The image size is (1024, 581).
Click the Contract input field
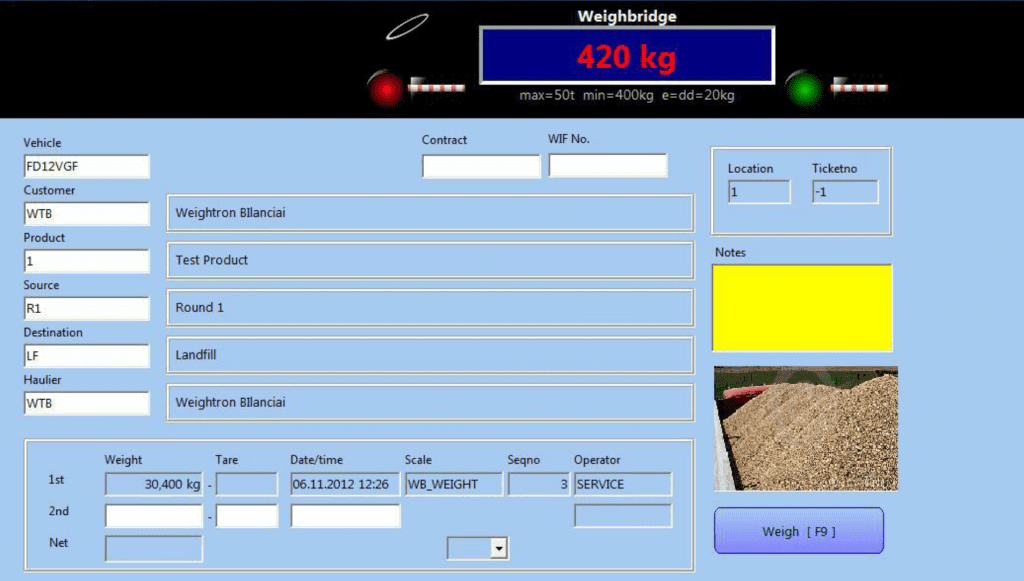[x=481, y=166]
